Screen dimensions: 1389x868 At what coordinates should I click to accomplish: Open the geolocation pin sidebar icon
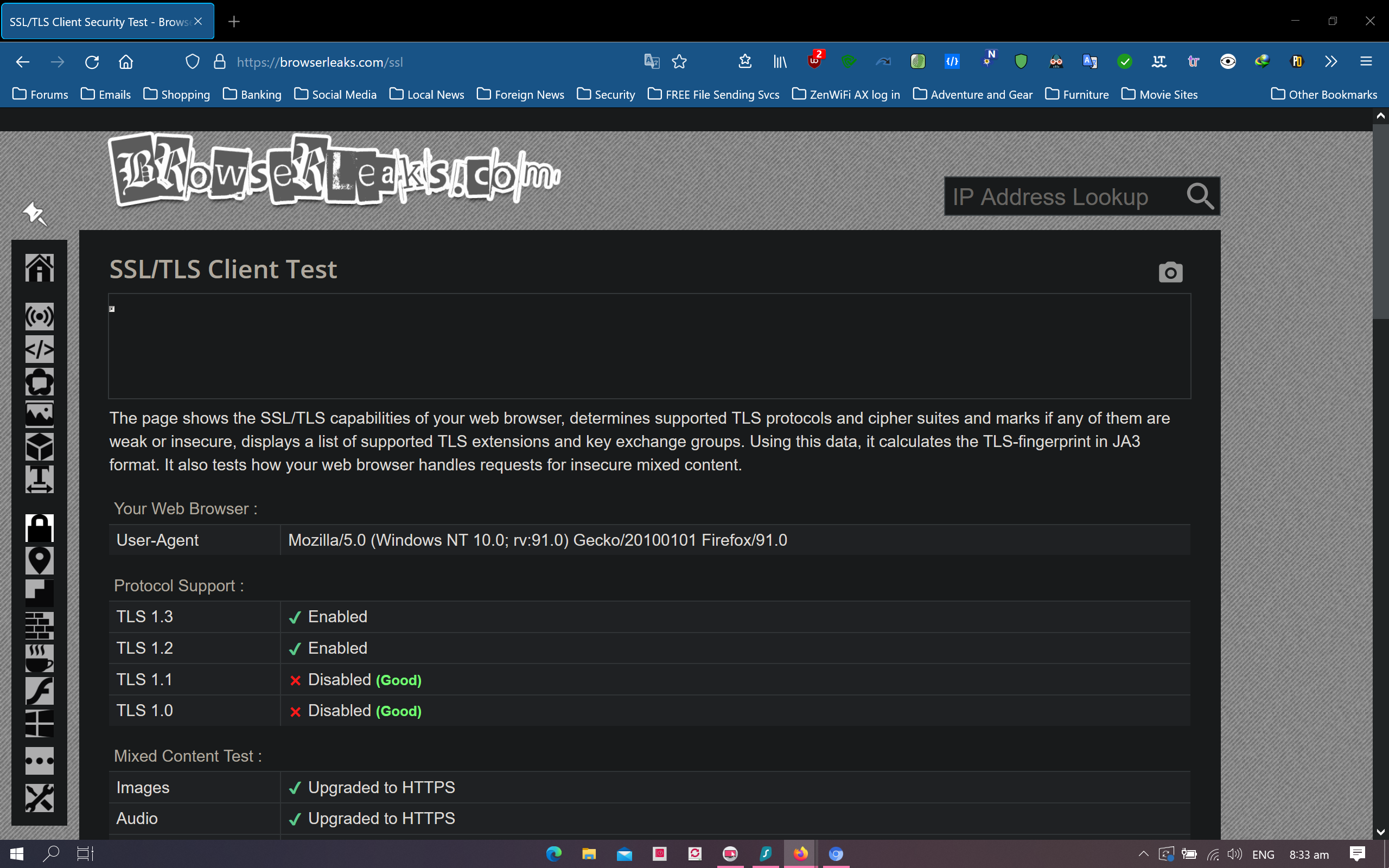tap(39, 560)
